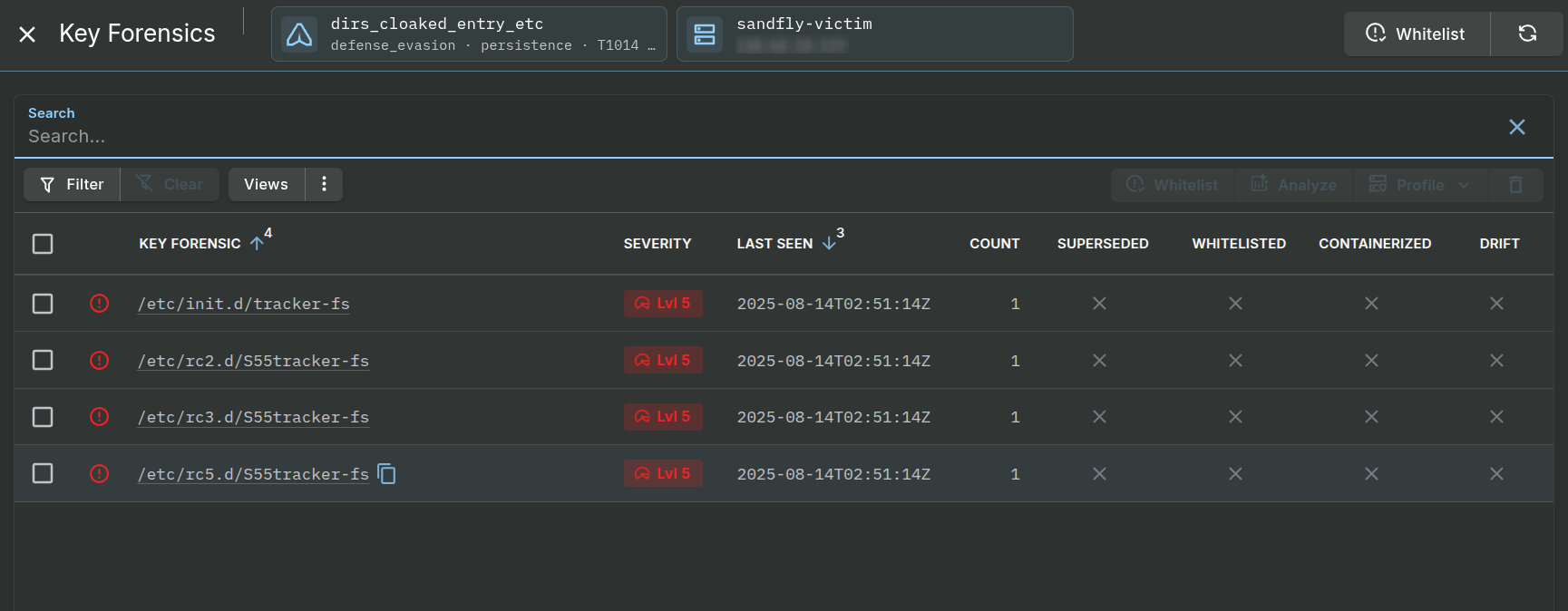Screen dimensions: 1568x611
Task: Click drift X for /etc/rc5.d/S55tracker-fs
Action: click(x=1496, y=474)
